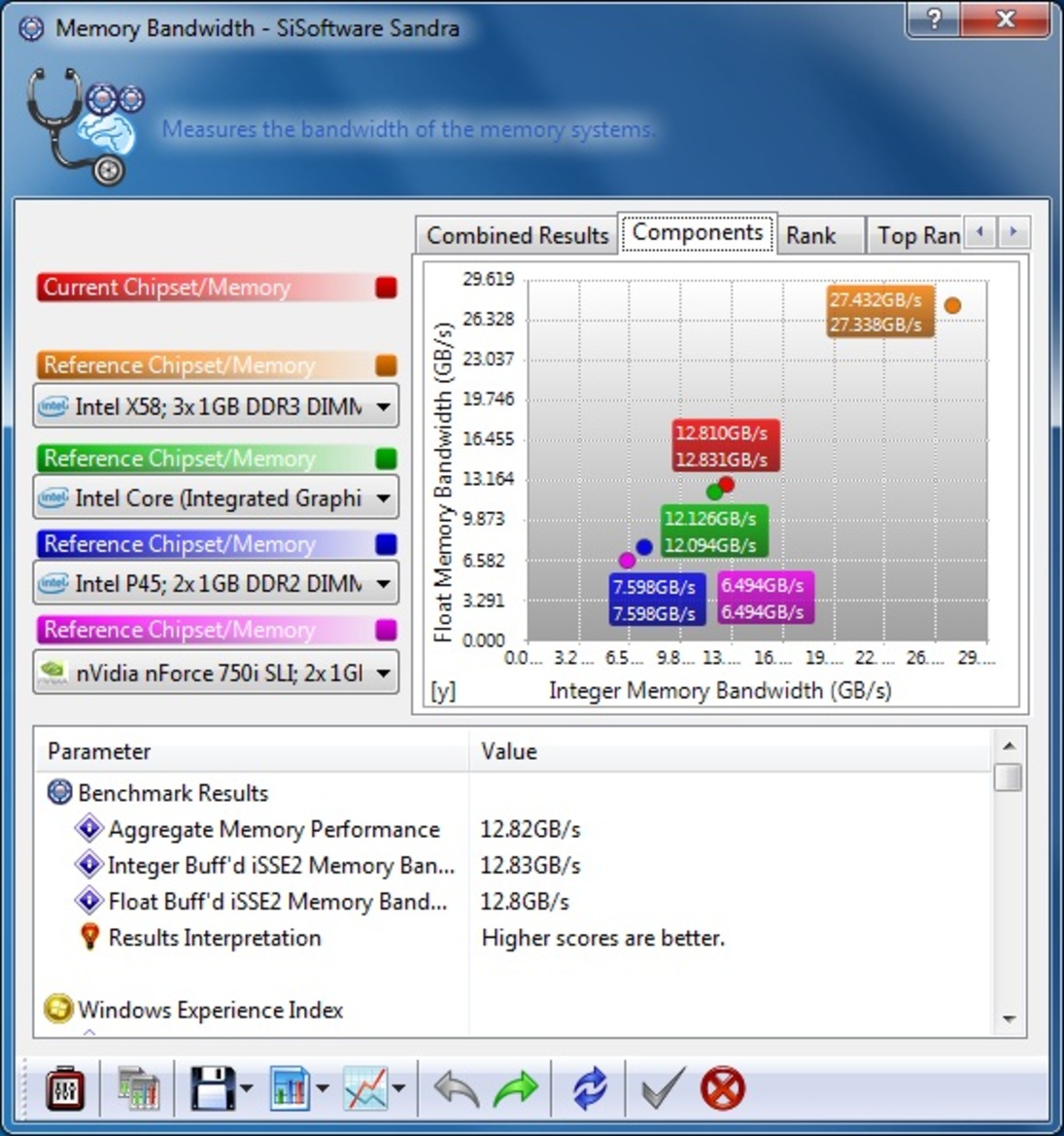Image resolution: width=1064 pixels, height=1136 pixels.
Task: Switch to the Combined Results tab
Action: click(517, 235)
